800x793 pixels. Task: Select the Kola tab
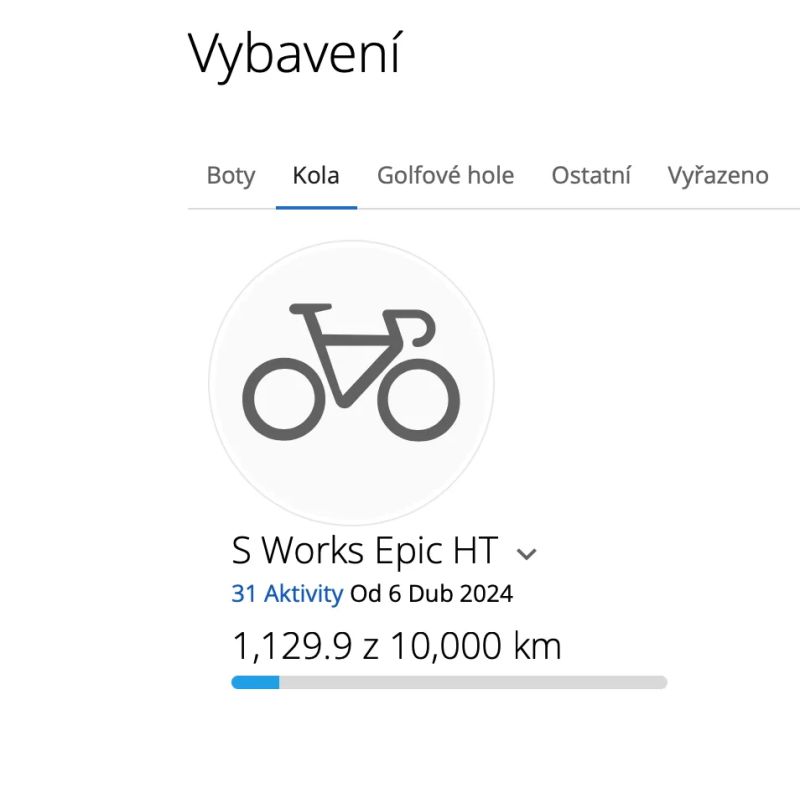(x=316, y=176)
